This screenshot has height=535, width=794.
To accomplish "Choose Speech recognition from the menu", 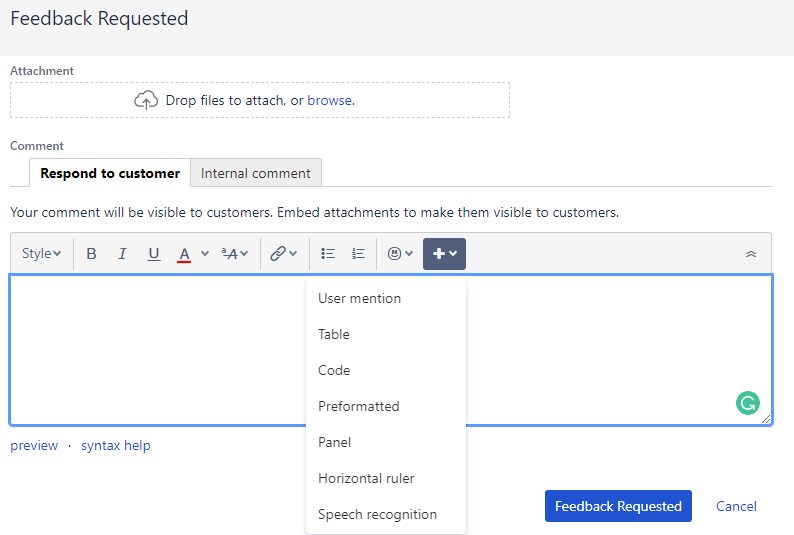I will [377, 514].
